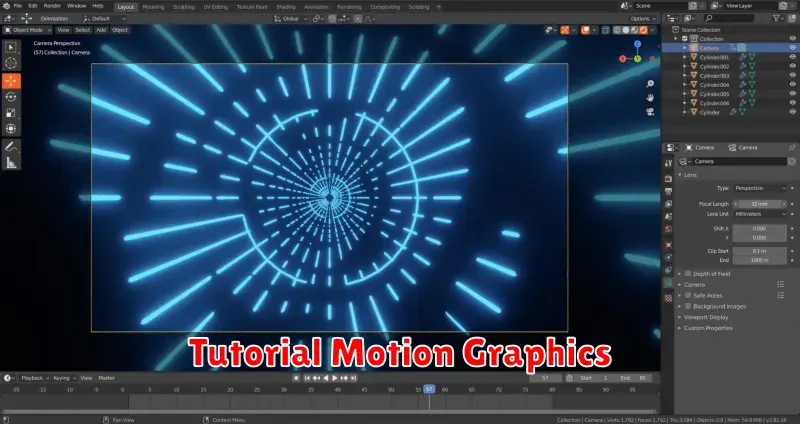This screenshot has width=800, height=424.
Task: Click the pan view hand icon
Action: pos(650,97)
